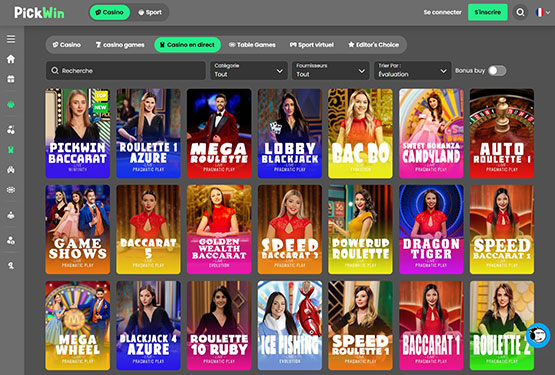Launch the Bac Bo game

click(x=360, y=133)
